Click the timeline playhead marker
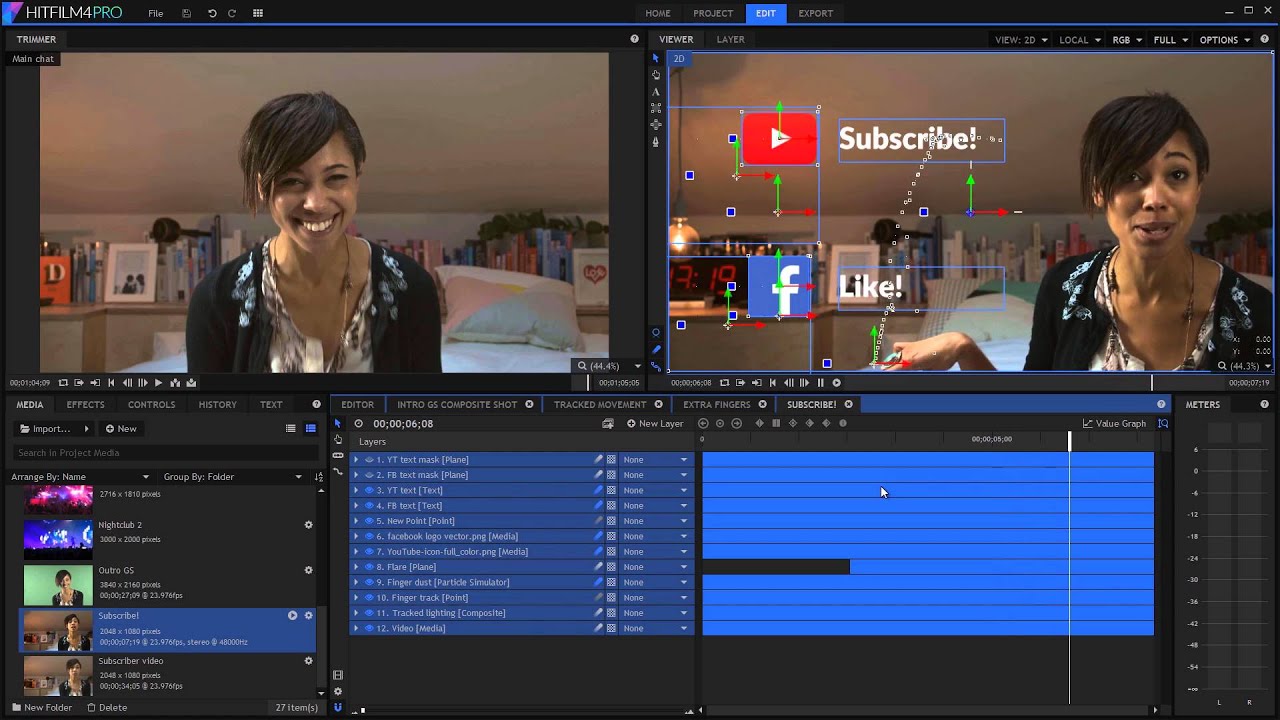This screenshot has width=1280, height=720. click(1069, 440)
